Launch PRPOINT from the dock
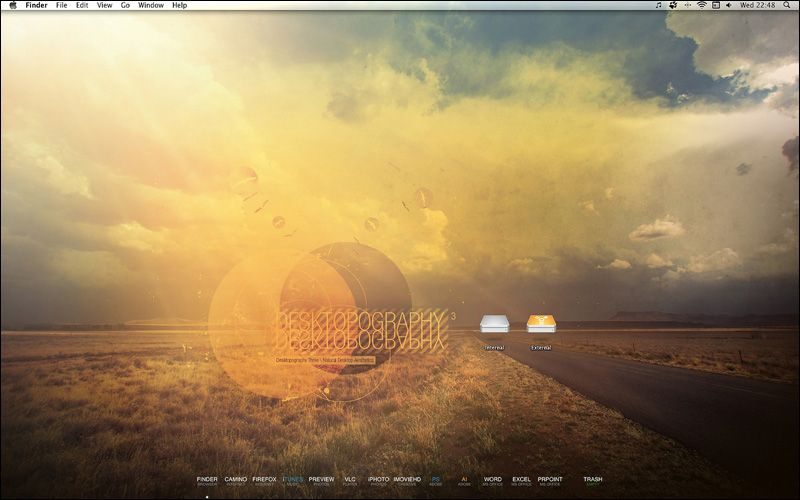Screen dimensions: 800x500 550,481
